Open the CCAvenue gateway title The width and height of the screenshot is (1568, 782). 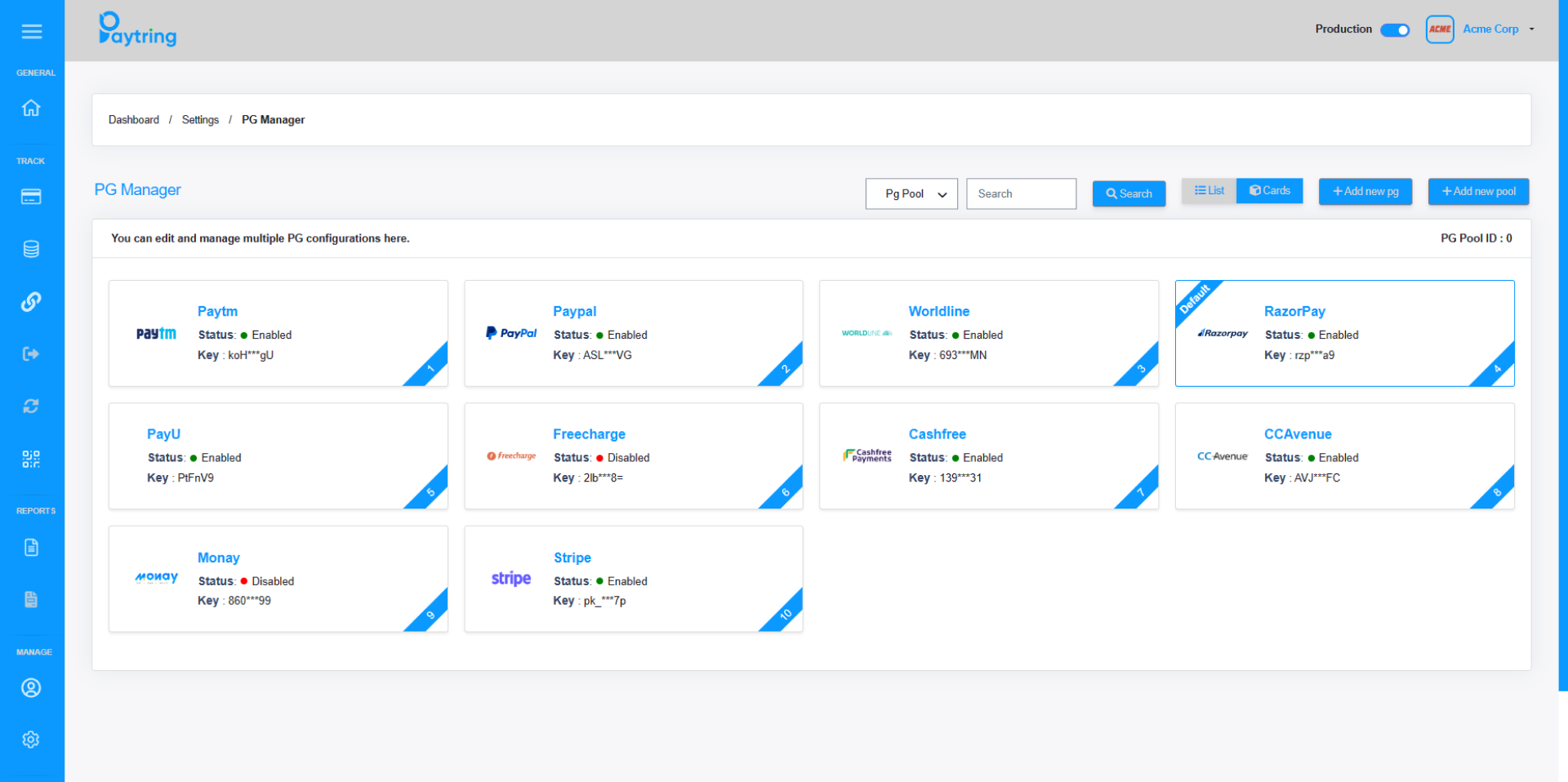point(1298,434)
